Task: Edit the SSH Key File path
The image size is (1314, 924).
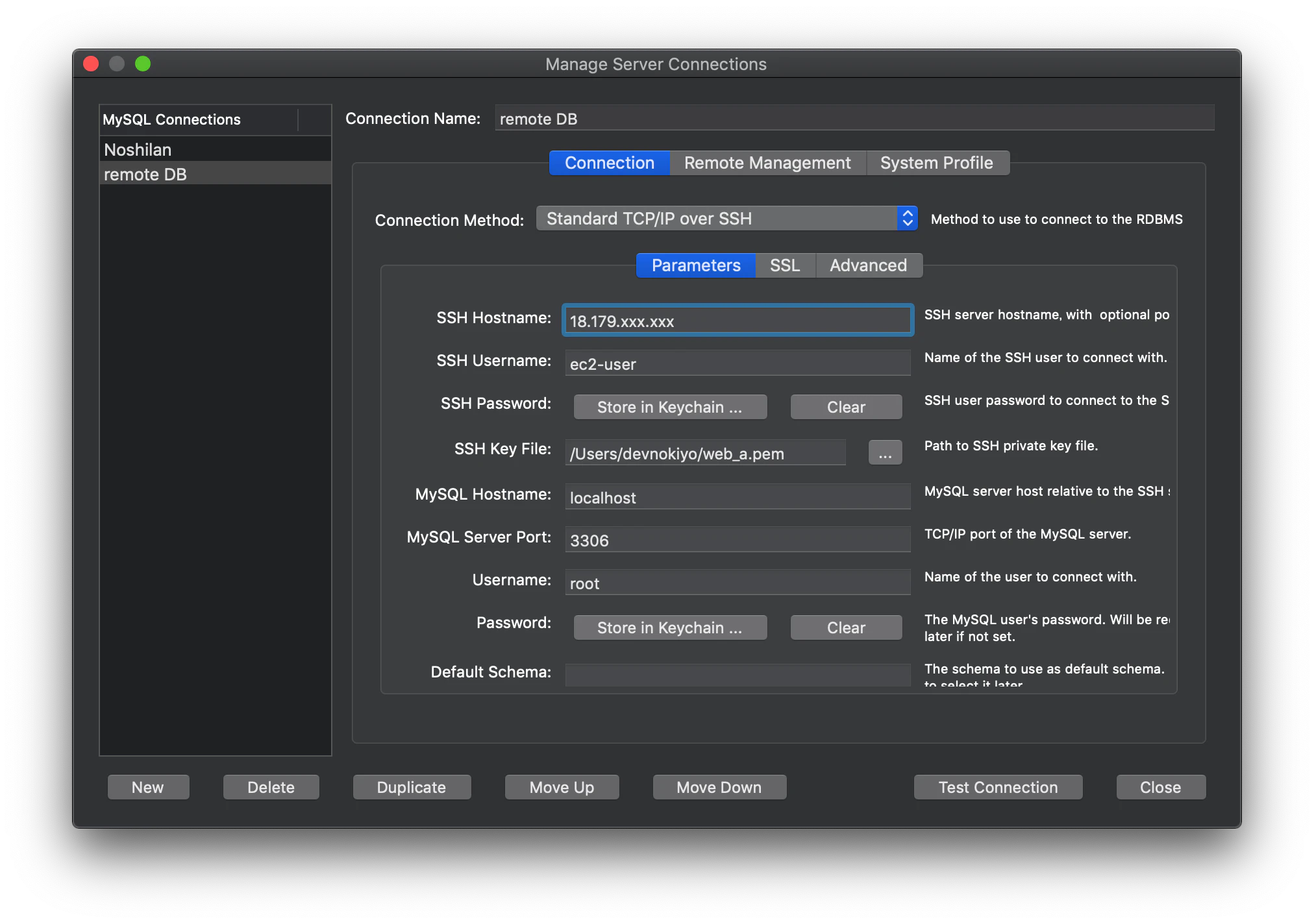Action: coord(705,453)
